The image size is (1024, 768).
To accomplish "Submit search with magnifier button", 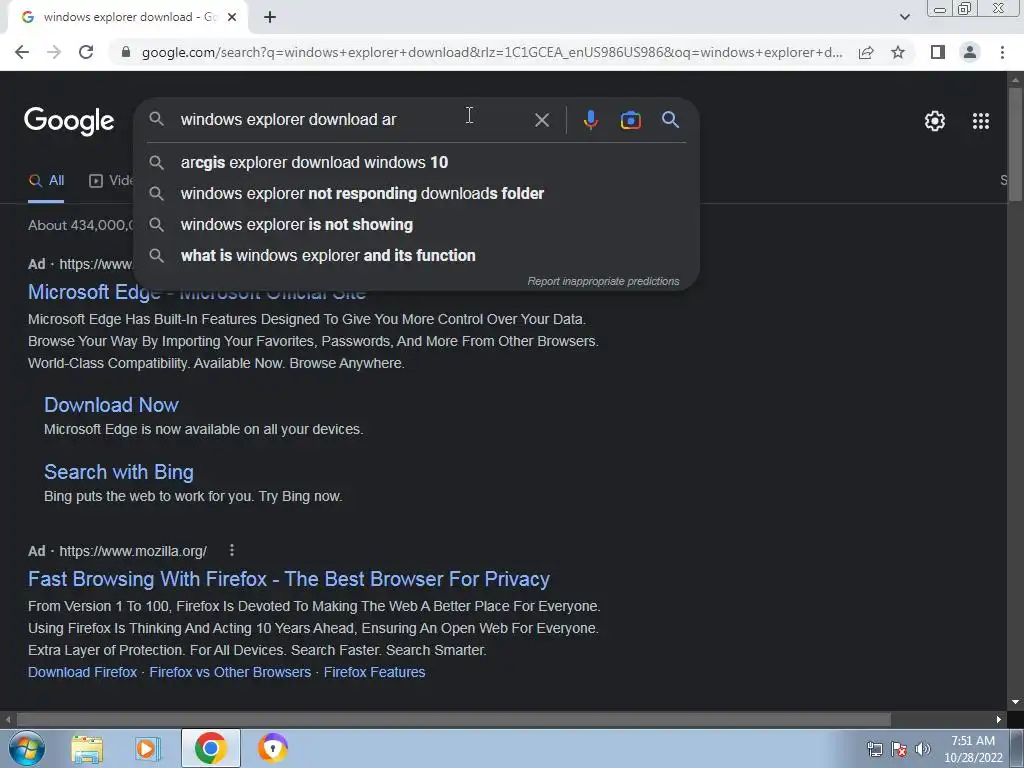I will [670, 120].
